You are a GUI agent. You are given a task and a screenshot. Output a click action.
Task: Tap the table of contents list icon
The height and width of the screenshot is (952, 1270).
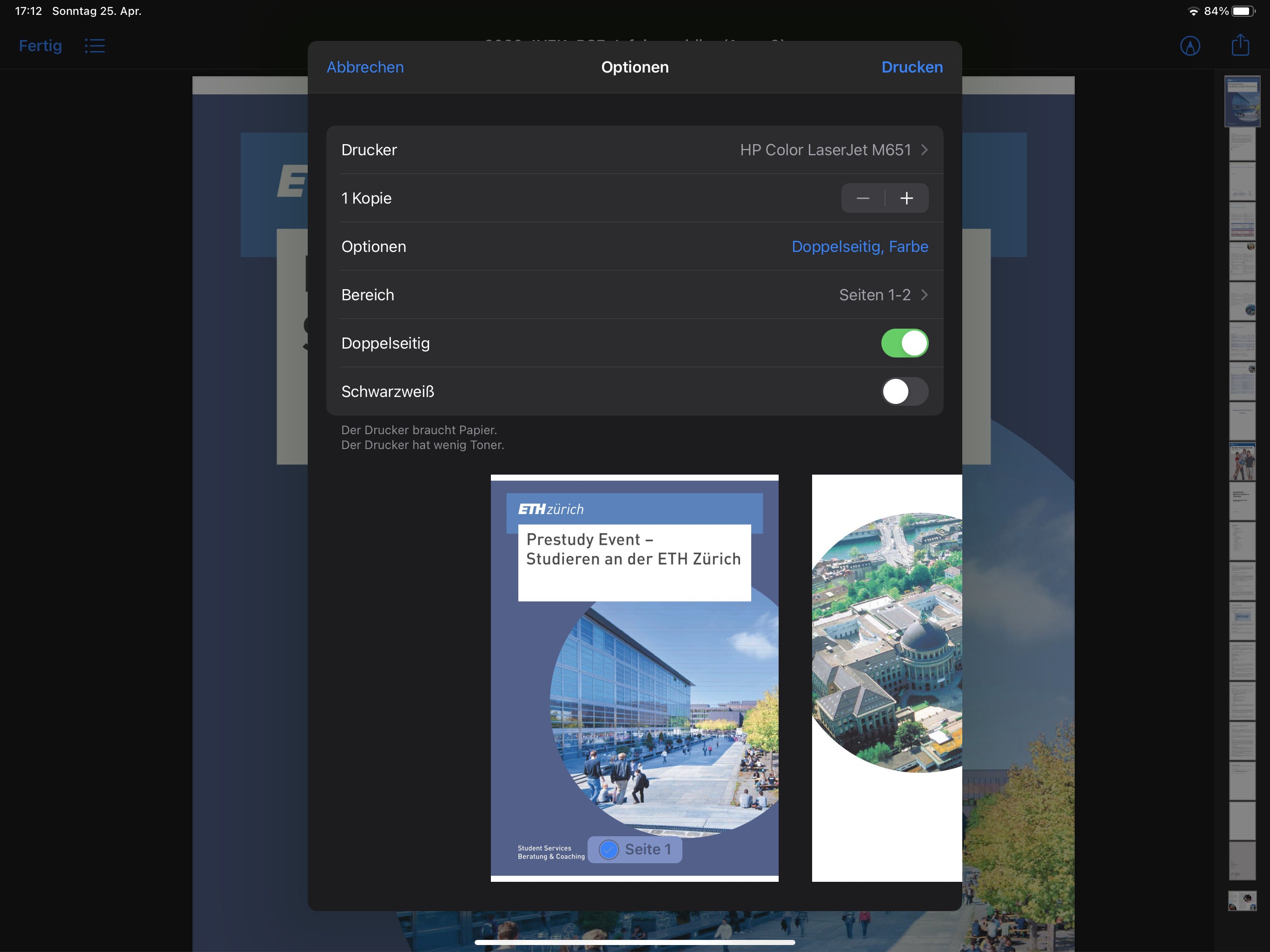(95, 46)
